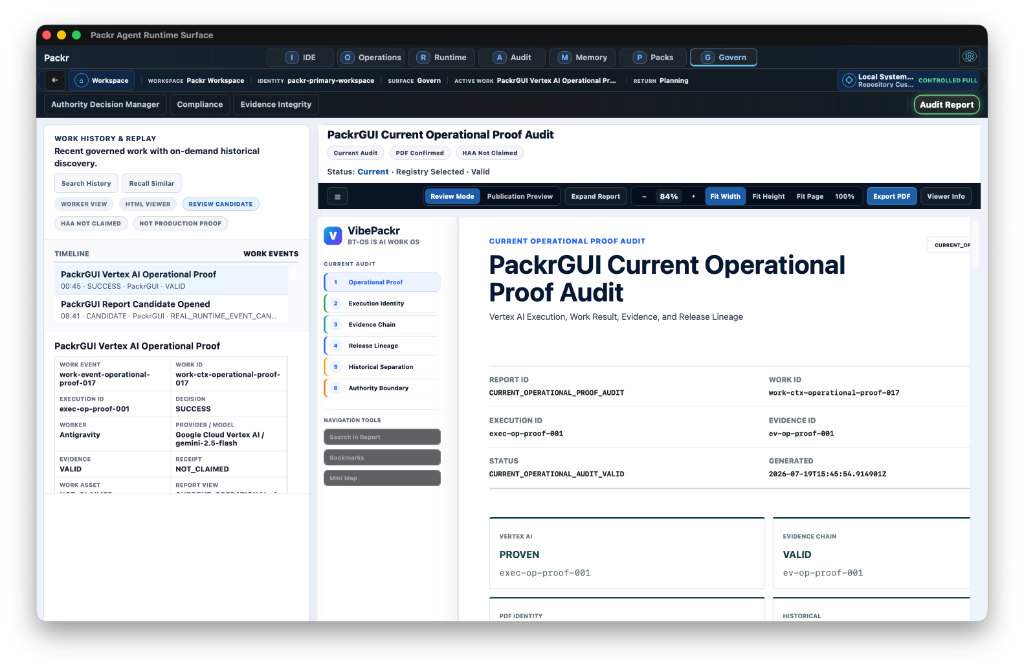This screenshot has width=1024, height=669.
Task: Click the work-ctx-operational-proof-017 report value
Action: point(834,393)
